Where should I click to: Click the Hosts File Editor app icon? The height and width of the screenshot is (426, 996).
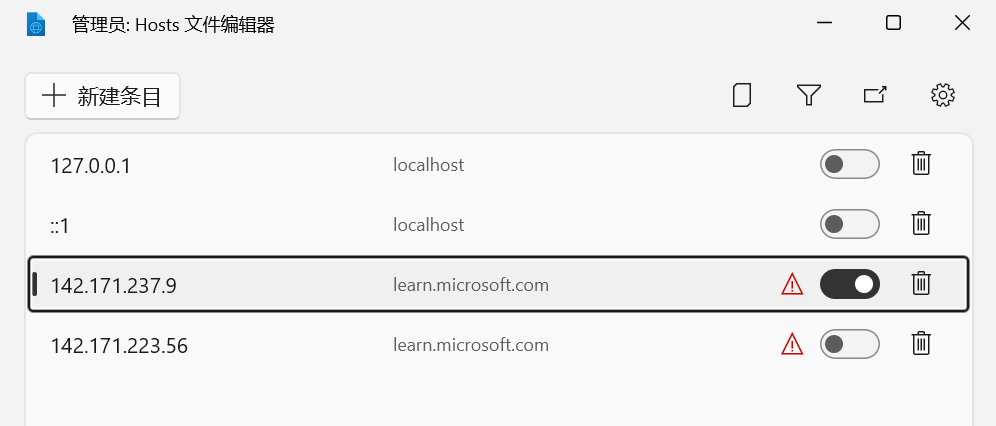[37, 24]
